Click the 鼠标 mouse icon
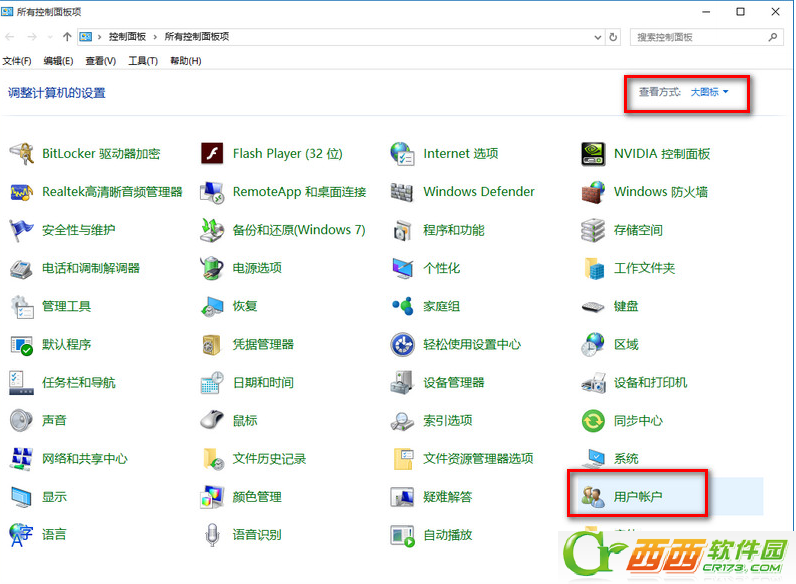This screenshot has height=584, width=796. (x=212, y=420)
